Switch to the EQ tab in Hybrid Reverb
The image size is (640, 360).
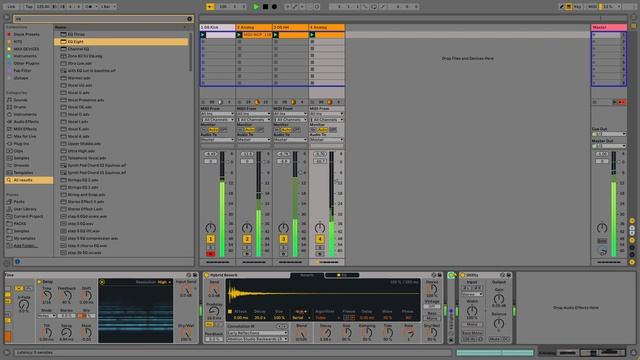(342, 275)
